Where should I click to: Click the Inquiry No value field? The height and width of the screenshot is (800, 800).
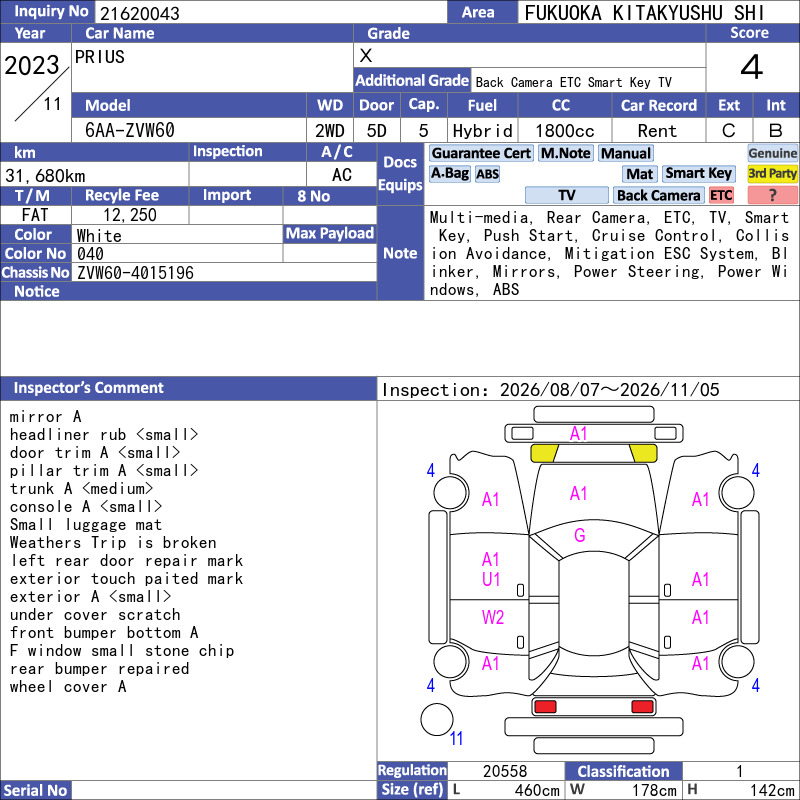[270, 12]
